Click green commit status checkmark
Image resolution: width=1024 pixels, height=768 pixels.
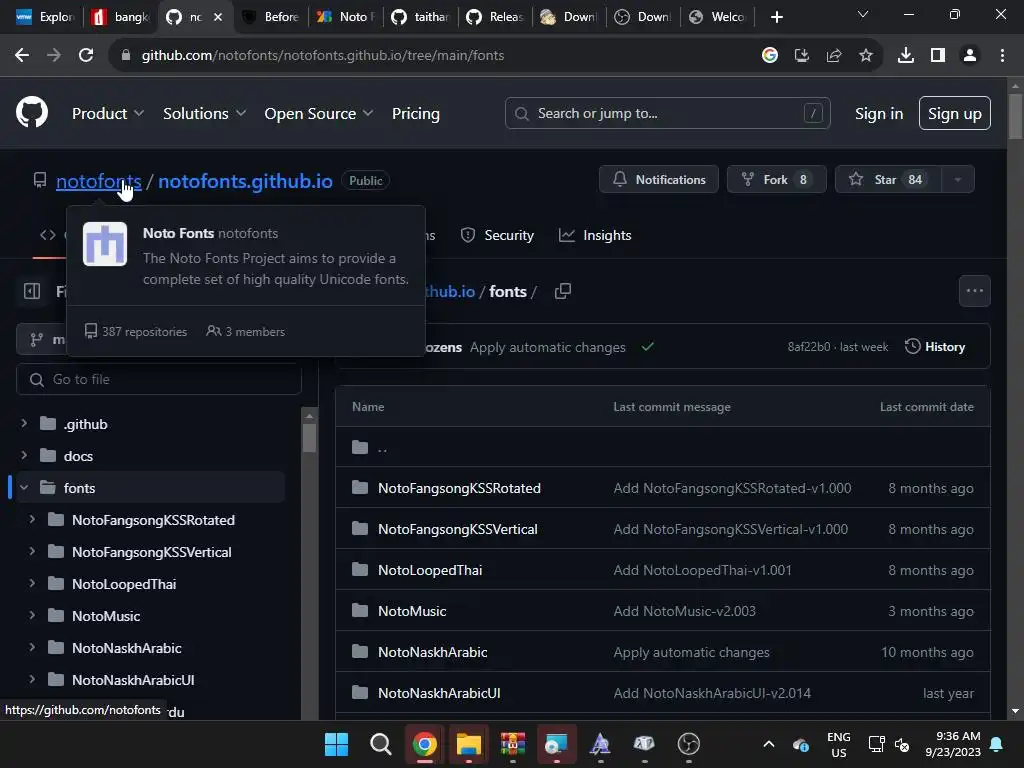pyautogui.click(x=647, y=347)
